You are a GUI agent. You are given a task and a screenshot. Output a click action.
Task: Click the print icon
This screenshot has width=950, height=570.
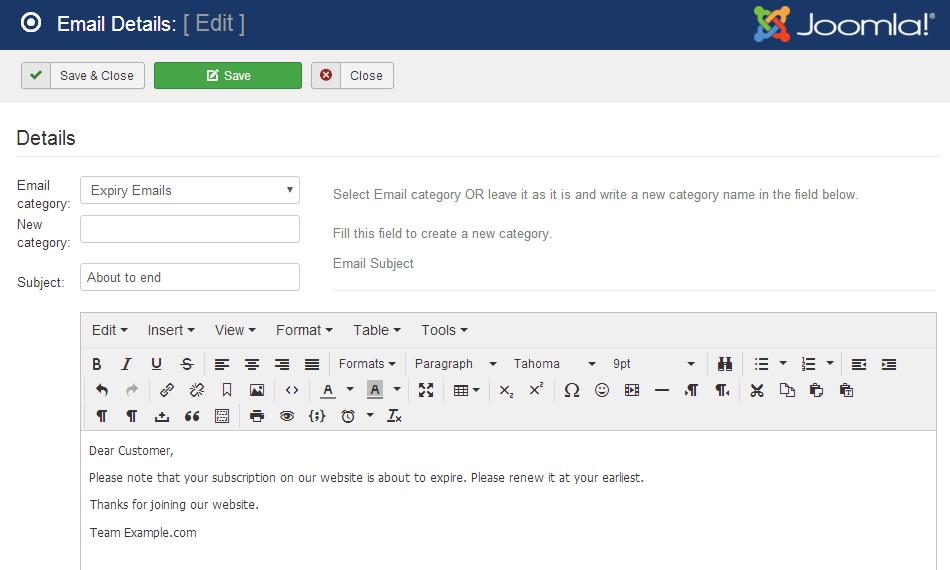pos(257,416)
